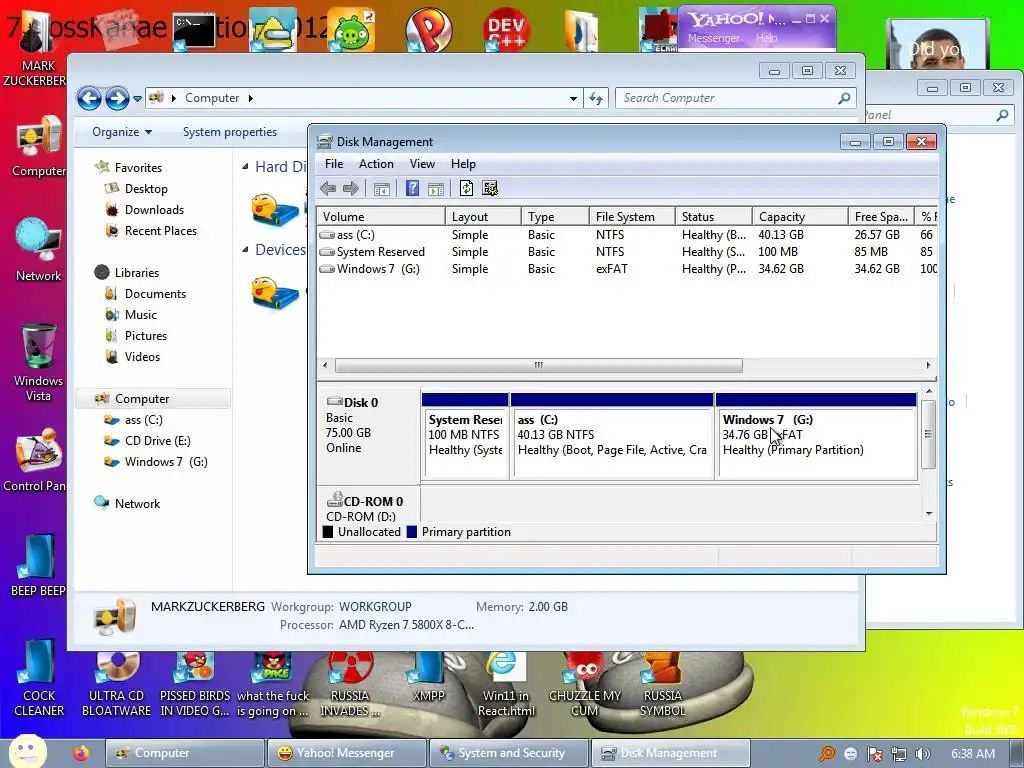Select CD Drive (E:) in navigation pane

coord(157,441)
